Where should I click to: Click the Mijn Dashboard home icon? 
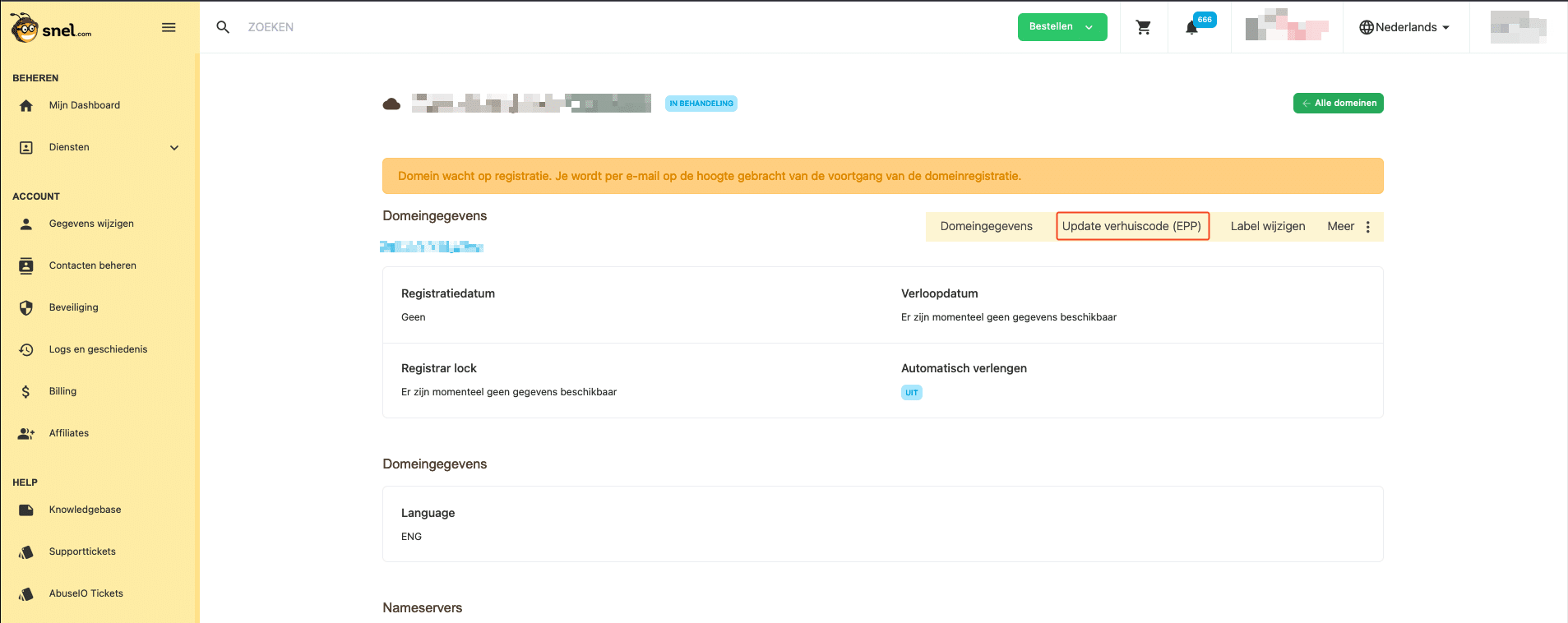[26, 105]
